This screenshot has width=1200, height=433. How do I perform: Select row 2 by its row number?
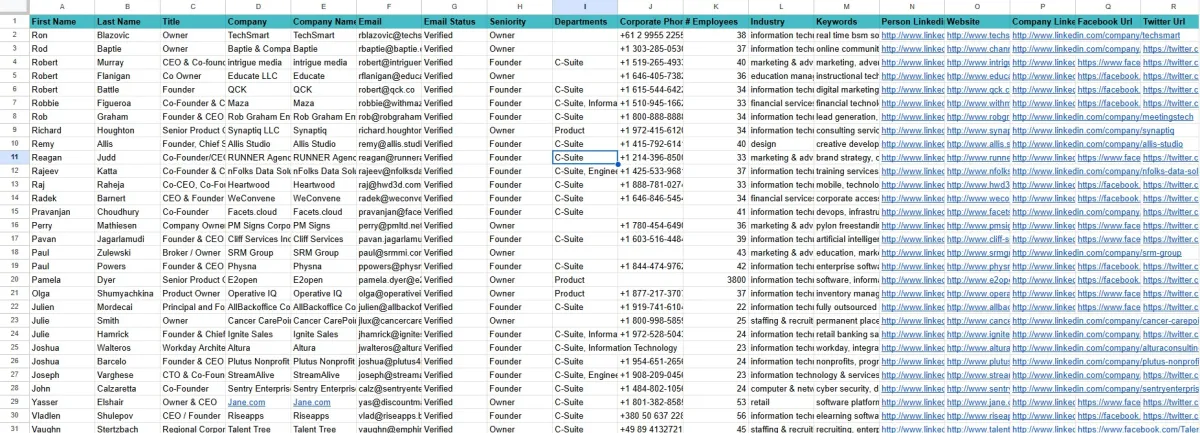14,35
